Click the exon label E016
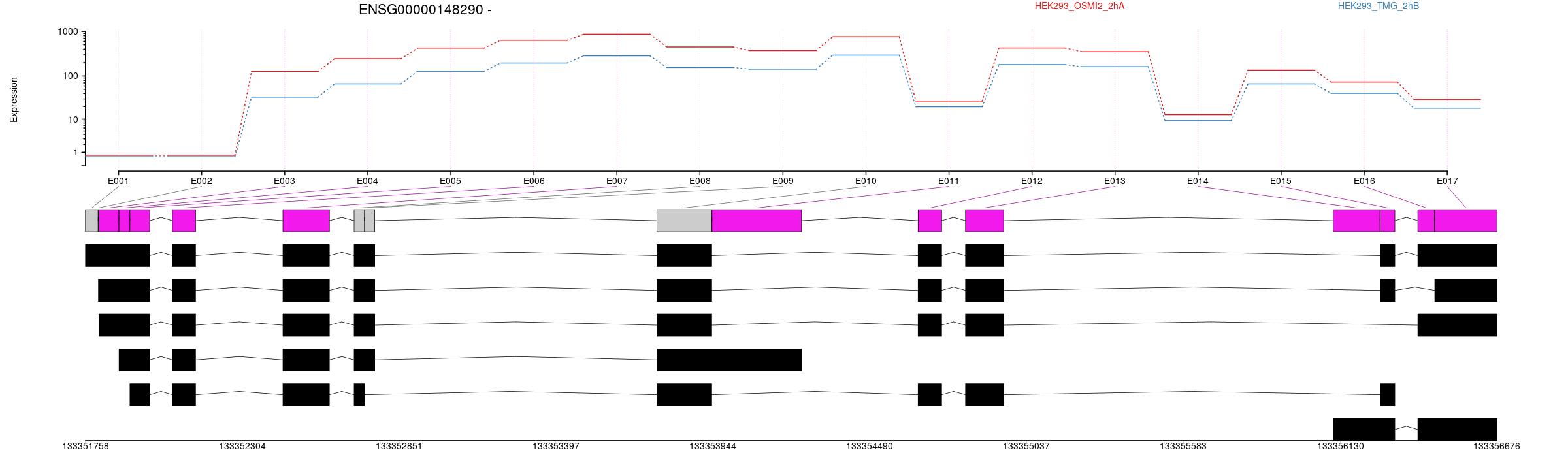The width and height of the screenshot is (1568, 457). pos(1364,181)
